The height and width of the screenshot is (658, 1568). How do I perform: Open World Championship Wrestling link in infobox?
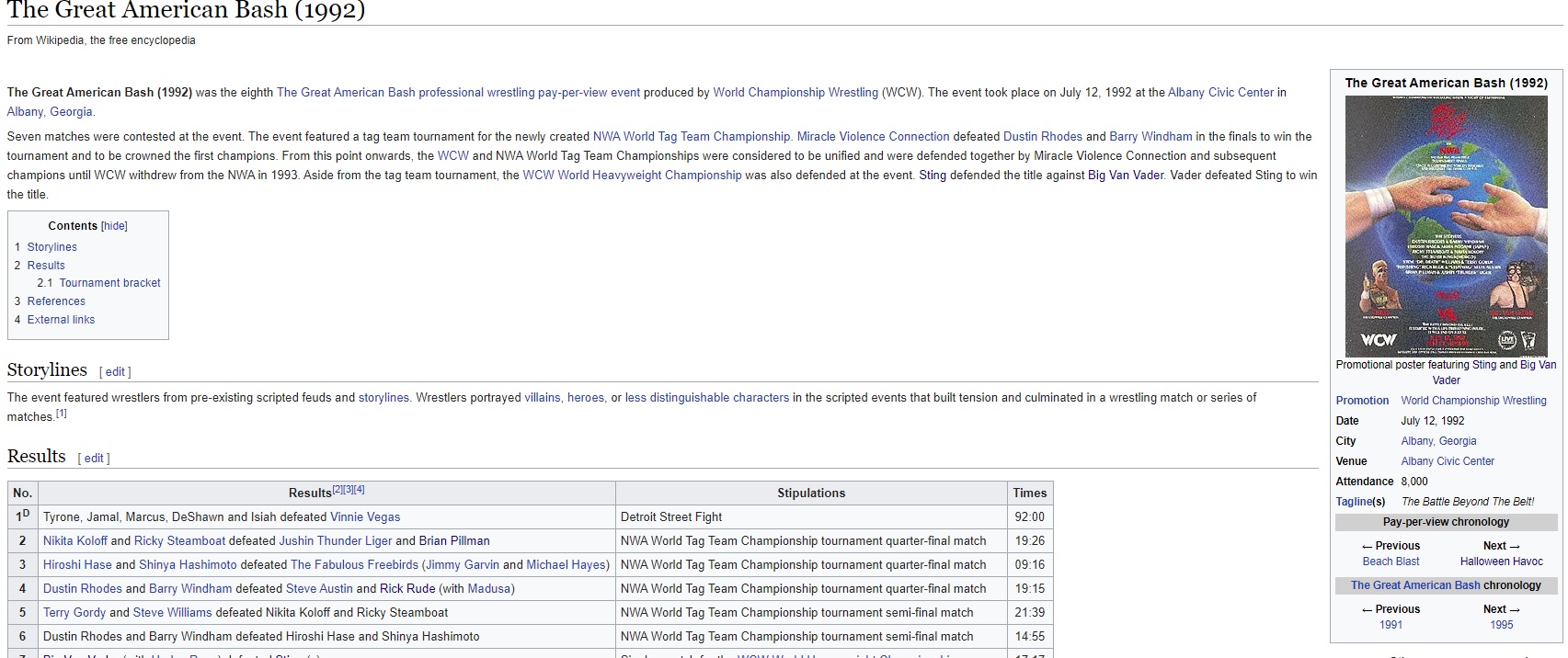1473,401
